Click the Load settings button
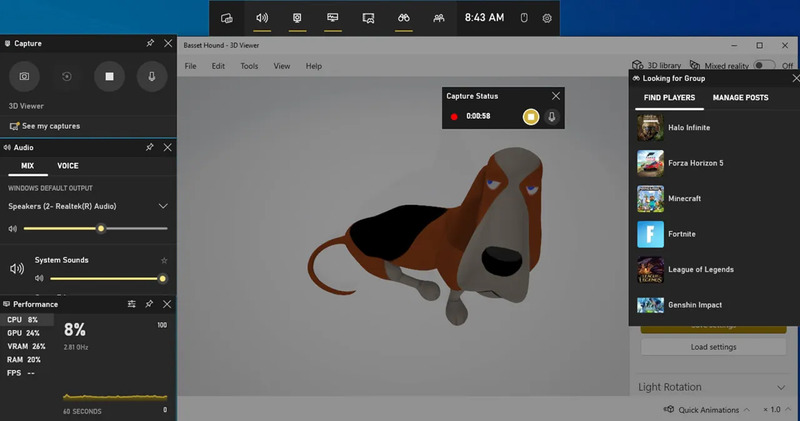The height and width of the screenshot is (421, 800). (x=714, y=347)
